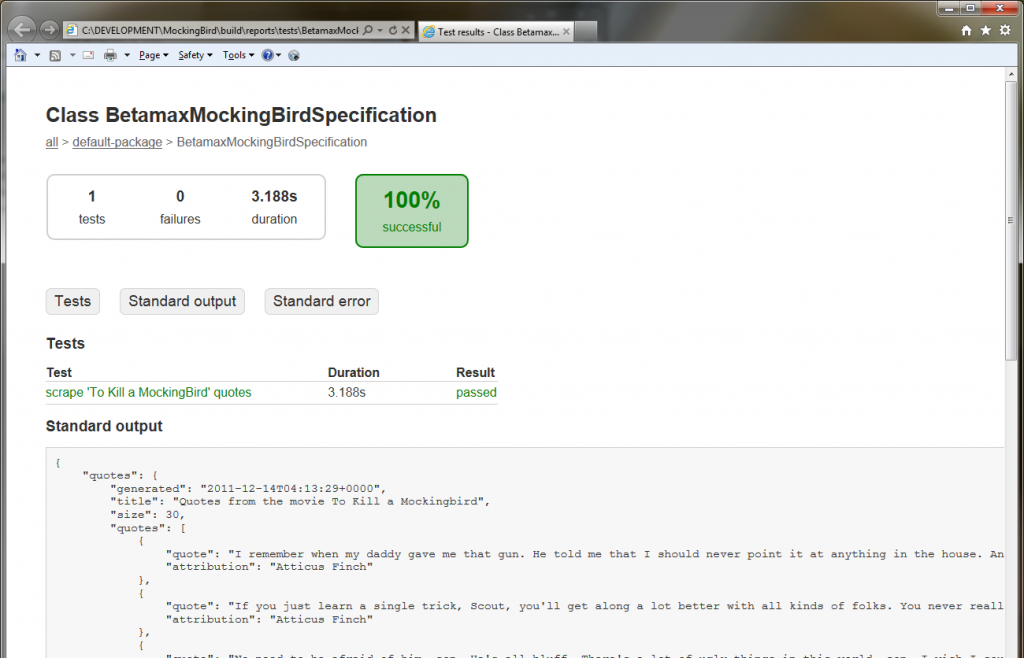This screenshot has height=658, width=1024.
Task: Click the vertical scrollbar thumb
Action: (x=1011, y=220)
